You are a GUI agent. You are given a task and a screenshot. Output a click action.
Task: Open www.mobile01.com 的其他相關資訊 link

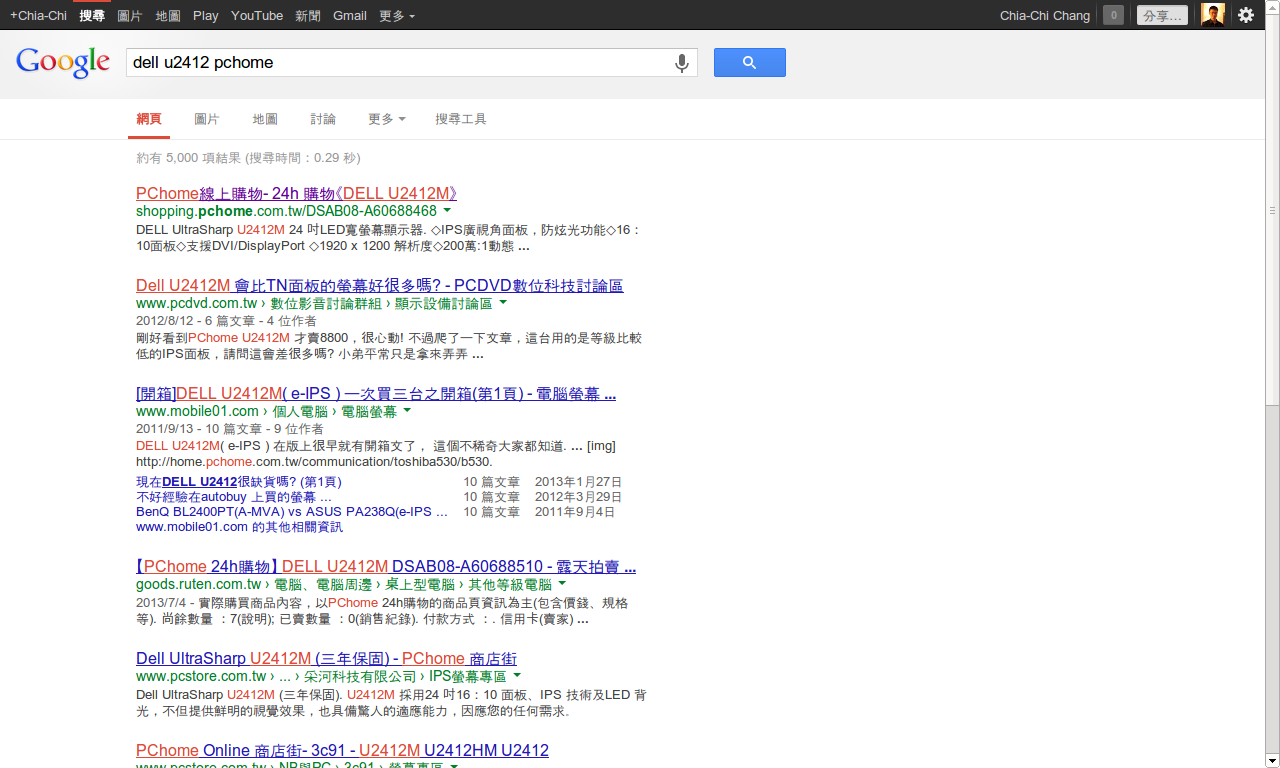[239, 527]
